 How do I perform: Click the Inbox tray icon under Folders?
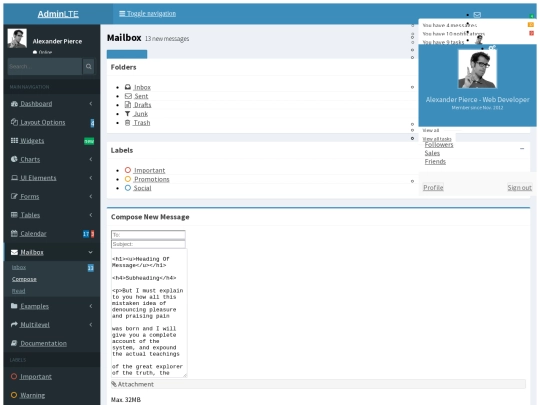pyautogui.click(x=128, y=87)
